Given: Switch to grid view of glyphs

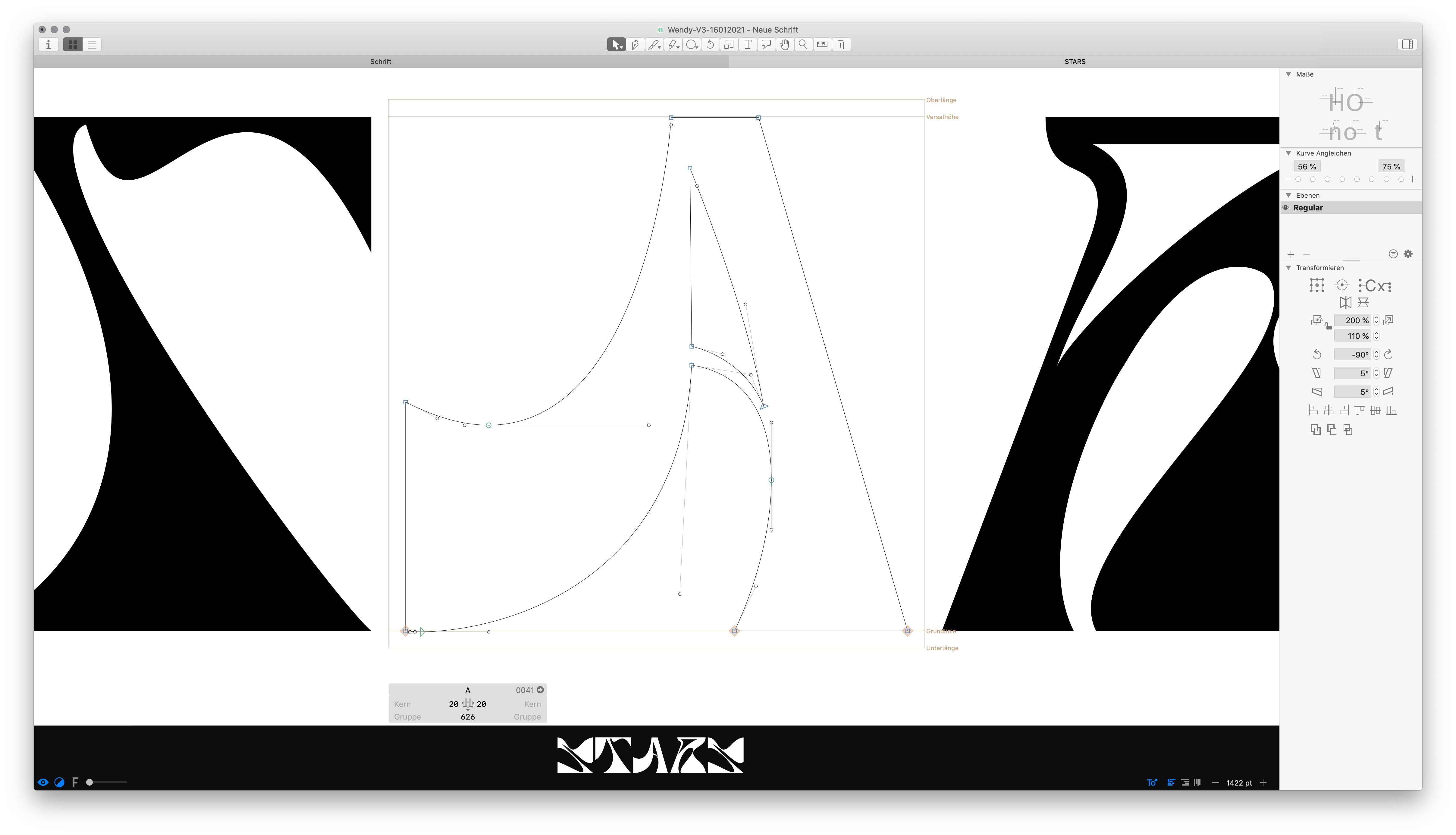Looking at the screenshot, I should click(73, 44).
